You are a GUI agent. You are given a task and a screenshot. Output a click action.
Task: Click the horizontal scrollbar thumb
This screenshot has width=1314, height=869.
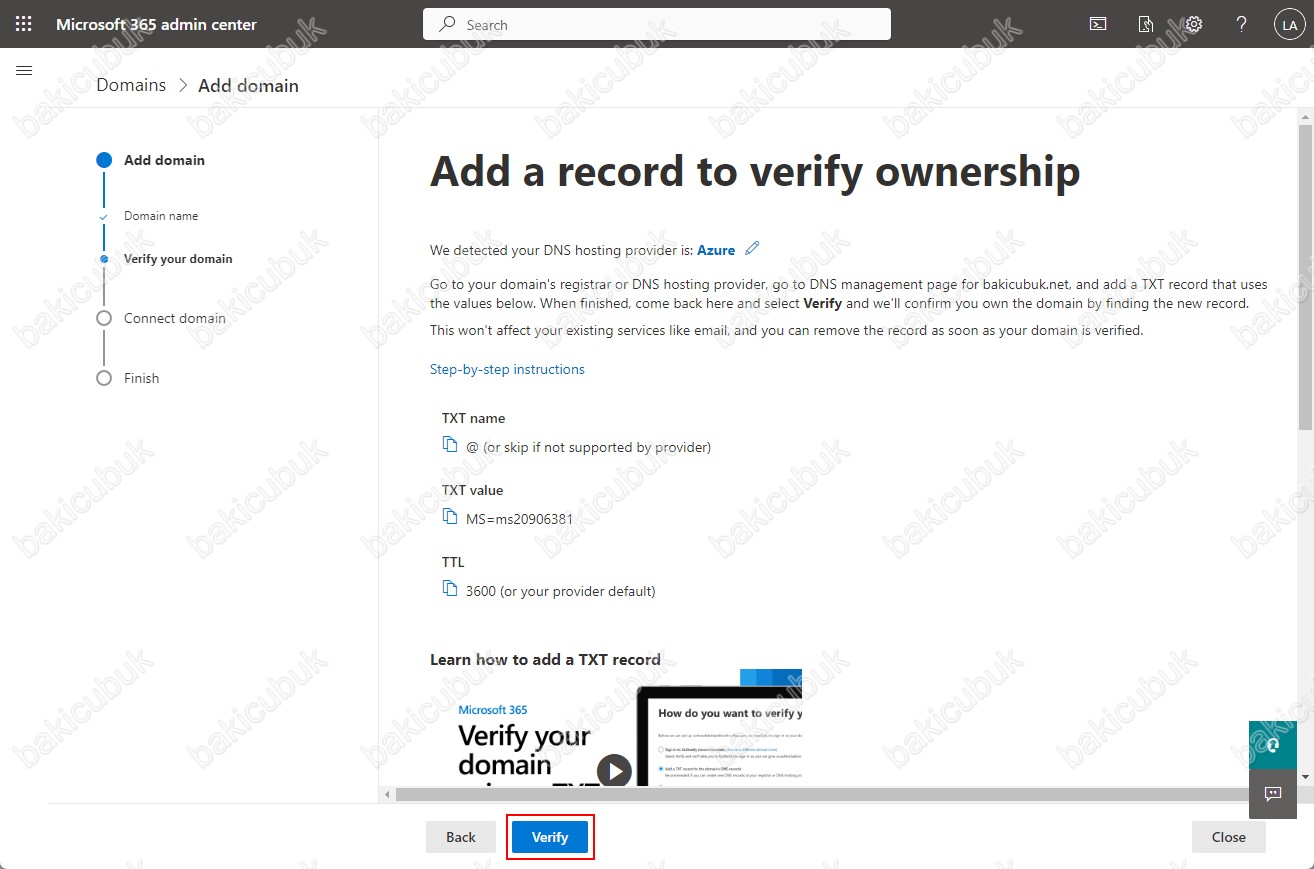(825, 794)
